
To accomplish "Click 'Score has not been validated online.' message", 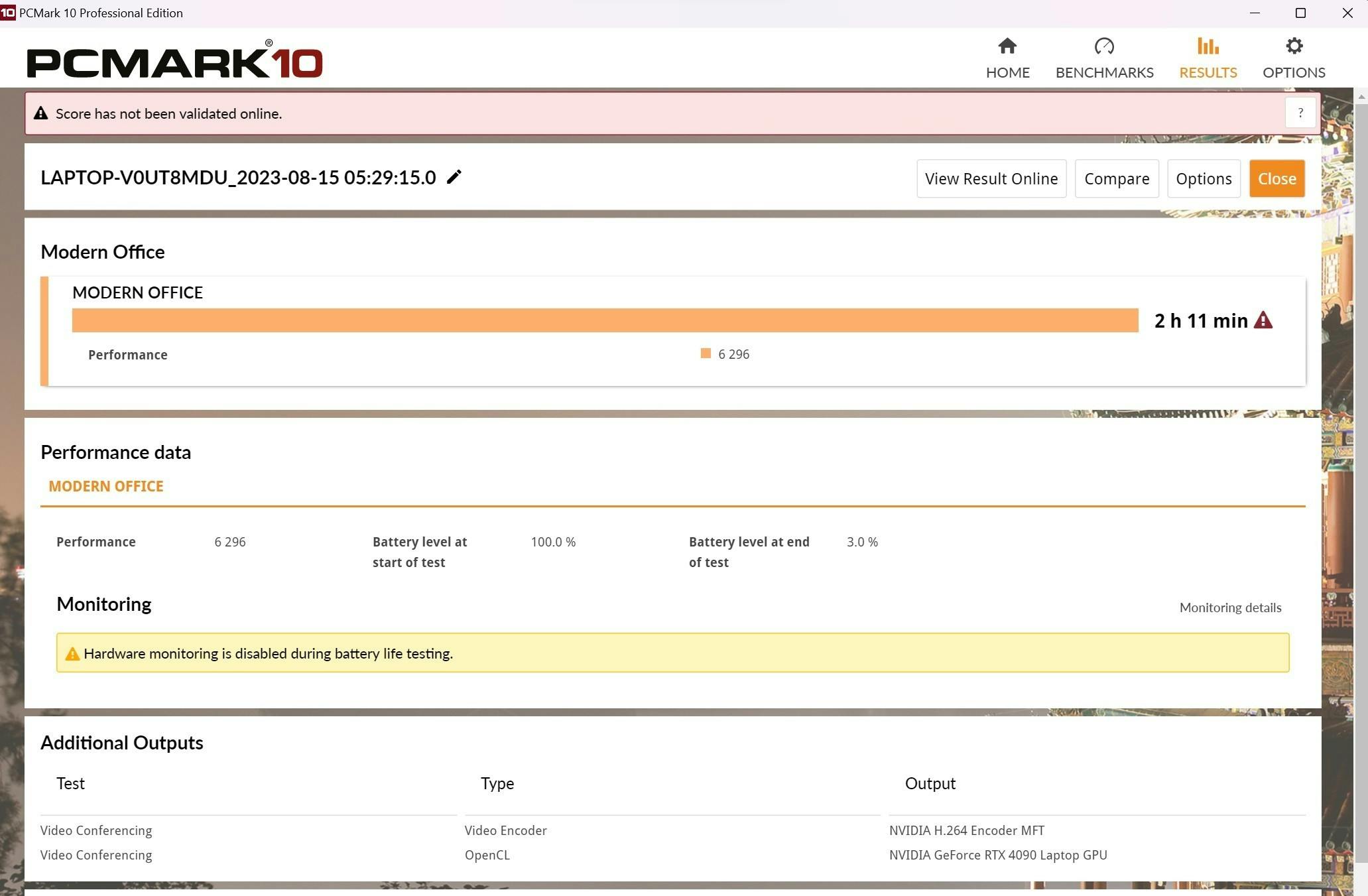I will [168, 113].
